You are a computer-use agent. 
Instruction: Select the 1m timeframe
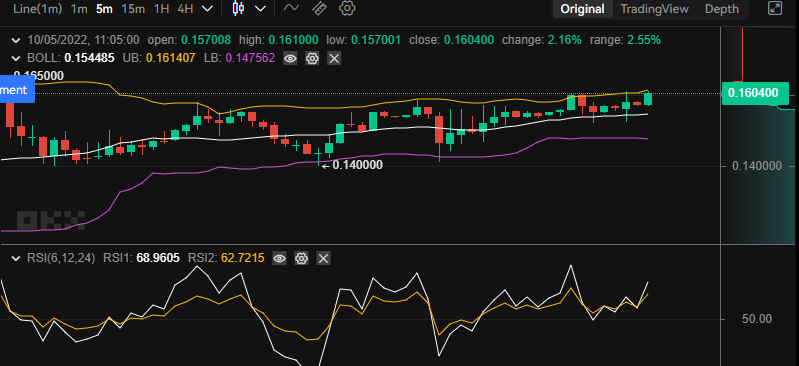[x=79, y=9]
